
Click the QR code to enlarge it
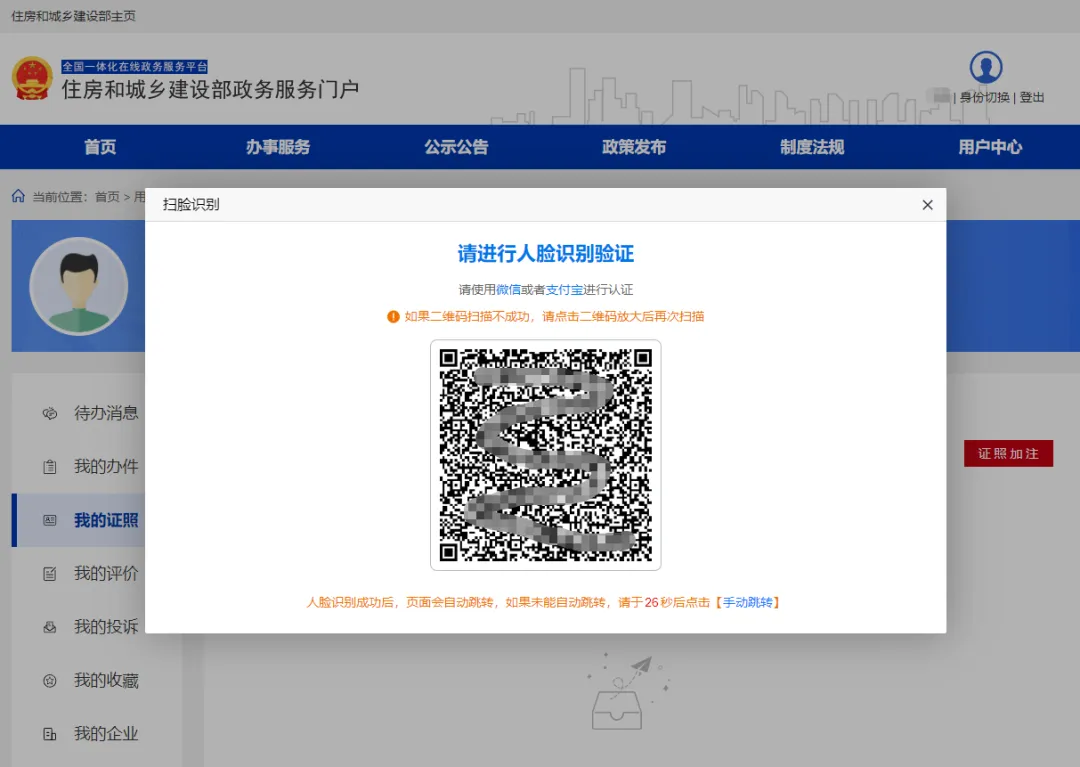coord(546,455)
